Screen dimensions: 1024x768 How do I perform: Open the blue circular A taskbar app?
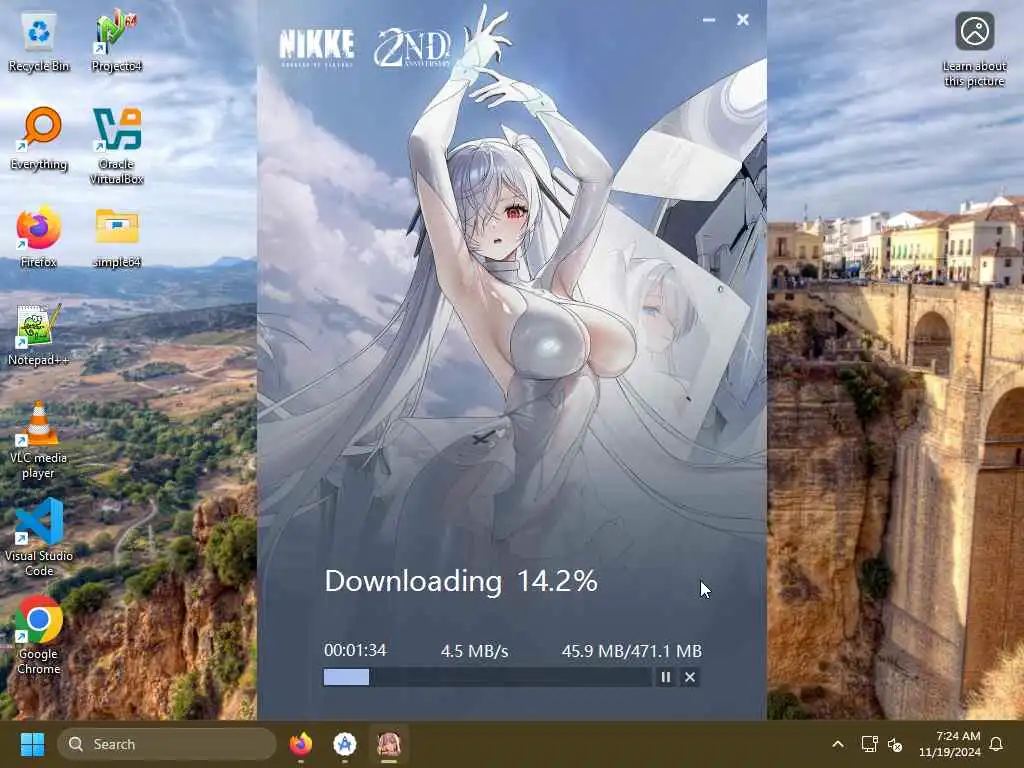coord(345,744)
